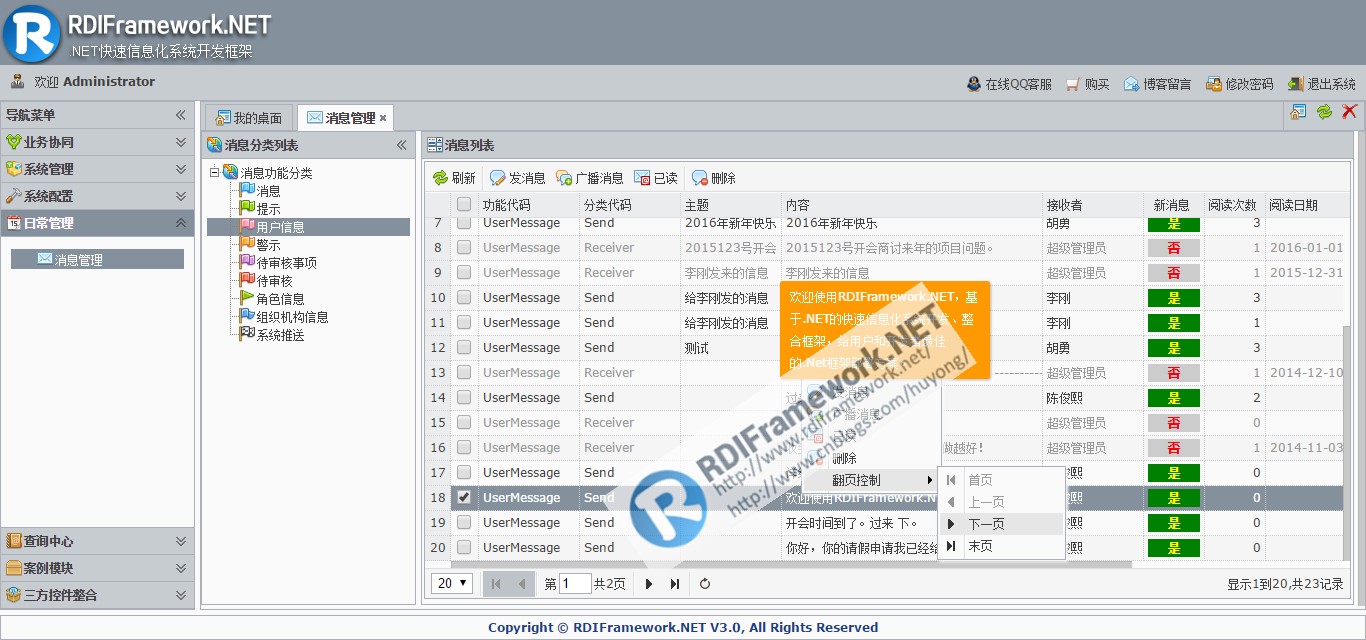Click the 已读 mark-read toolbar button

656,178
